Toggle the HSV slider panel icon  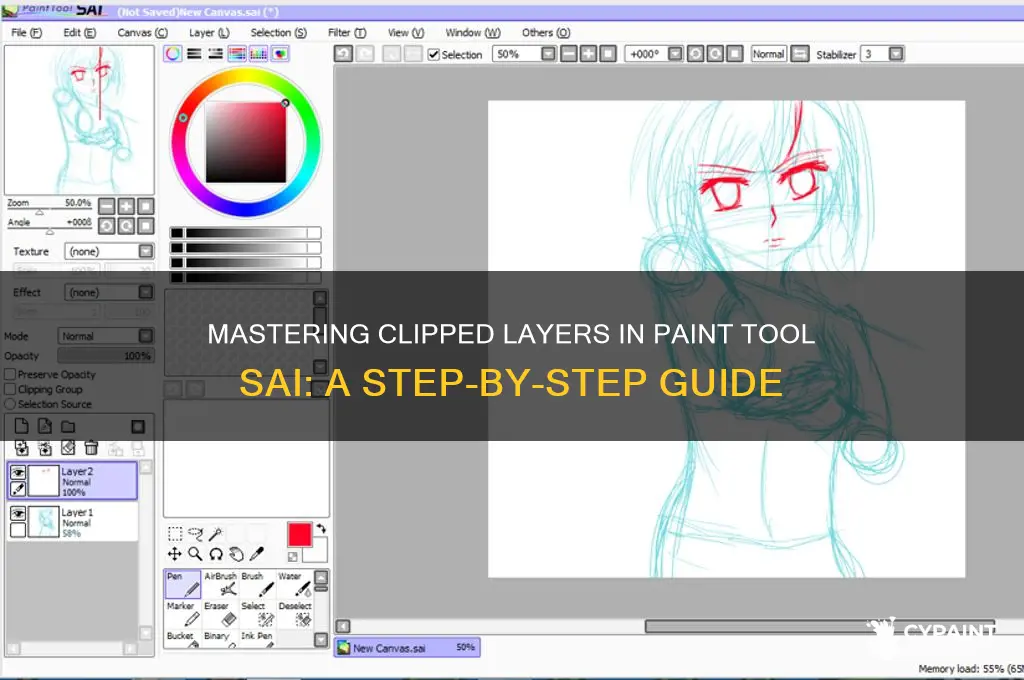216,54
